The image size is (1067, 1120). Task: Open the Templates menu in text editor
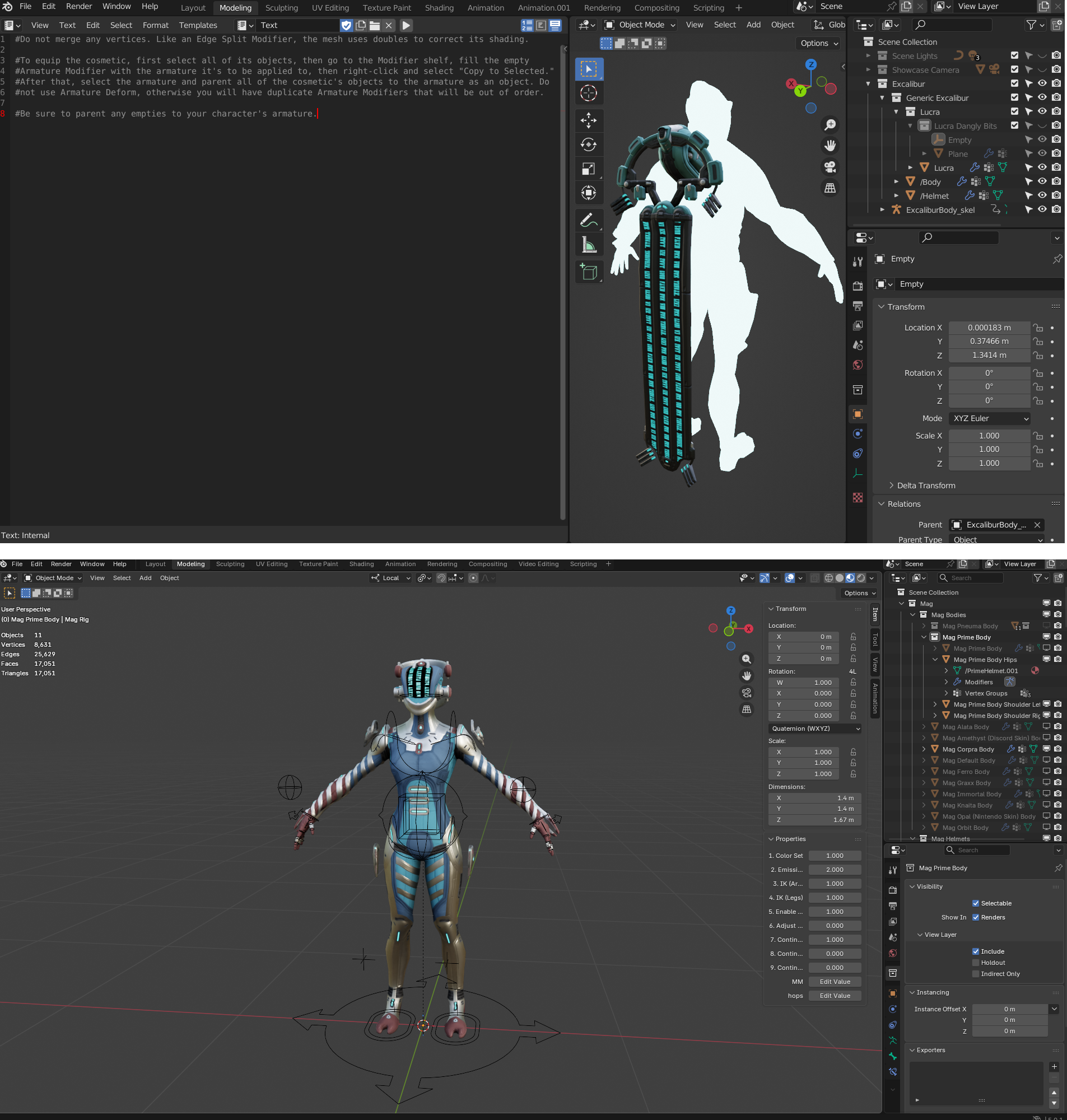(x=198, y=26)
